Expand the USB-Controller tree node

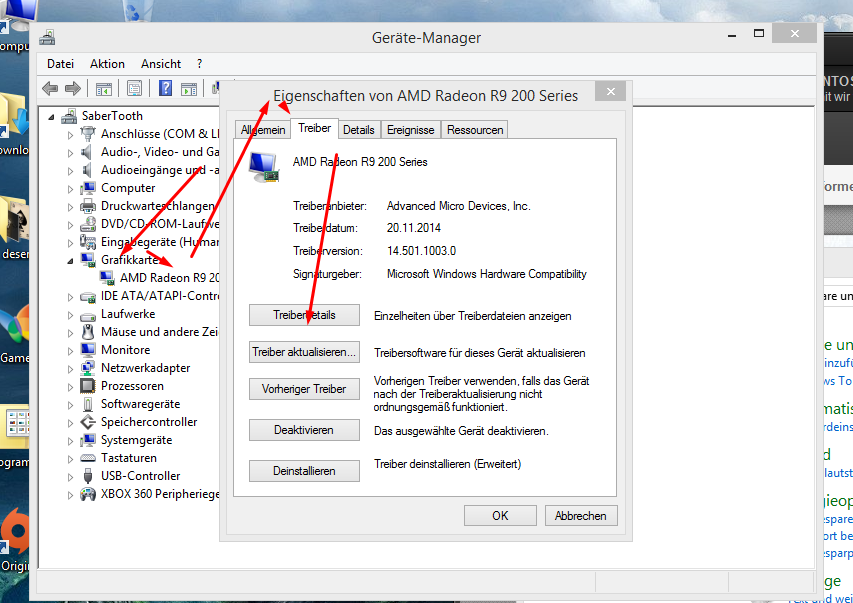(x=70, y=477)
